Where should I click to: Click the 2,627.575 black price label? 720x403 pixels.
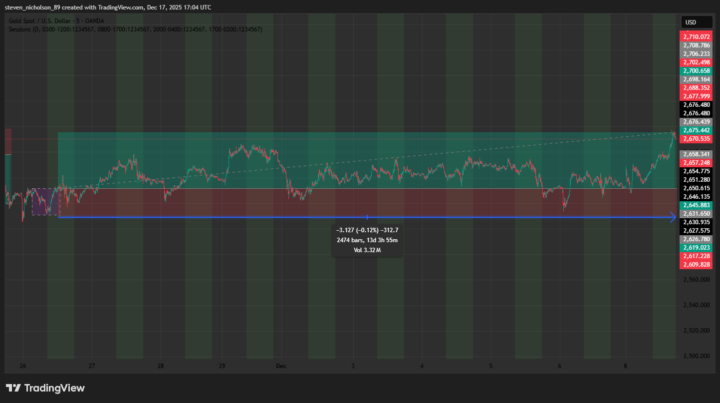point(696,231)
